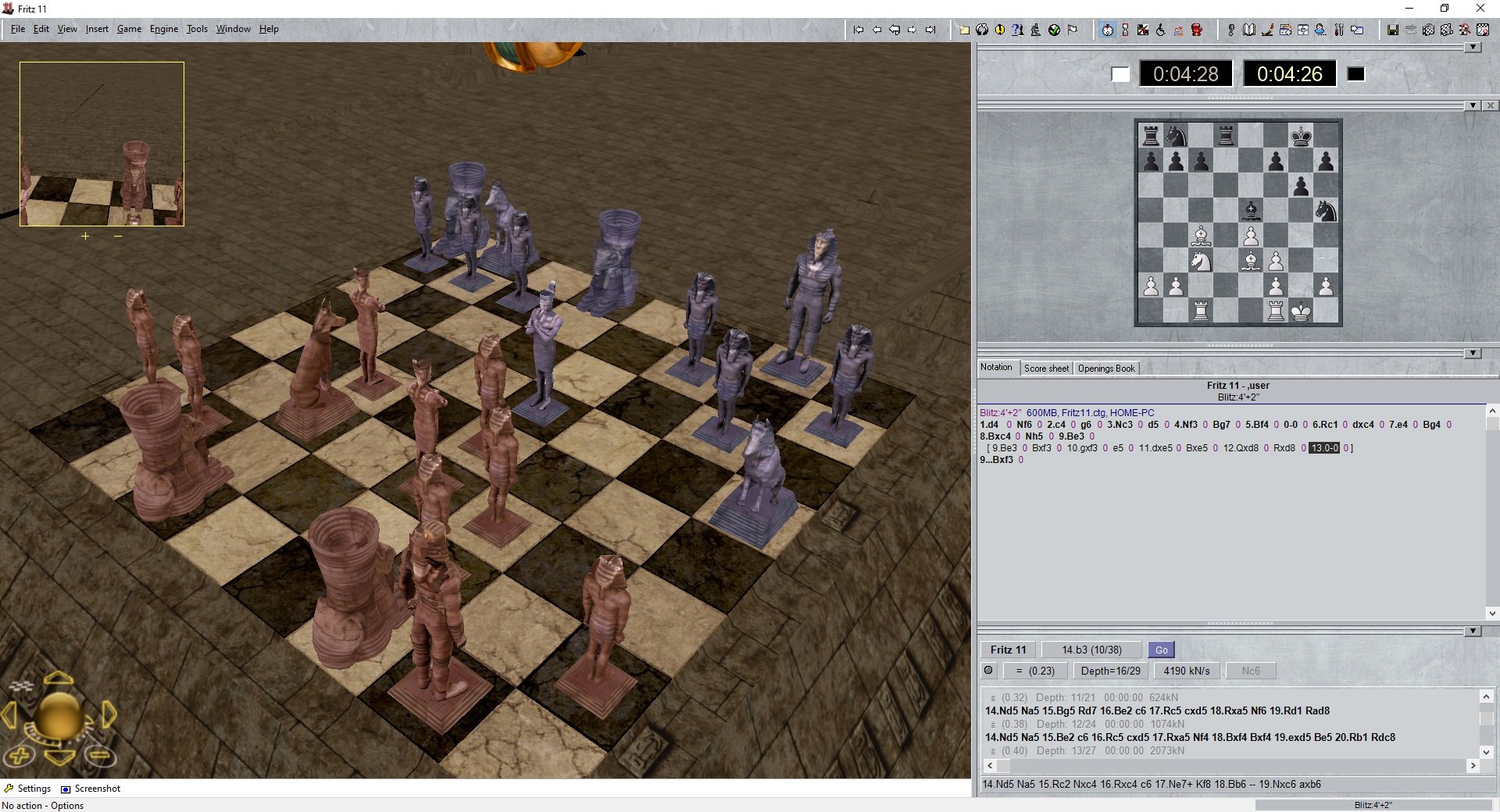Image resolution: width=1500 pixels, height=812 pixels.
Task: Open the Game menu
Action: coord(129,29)
